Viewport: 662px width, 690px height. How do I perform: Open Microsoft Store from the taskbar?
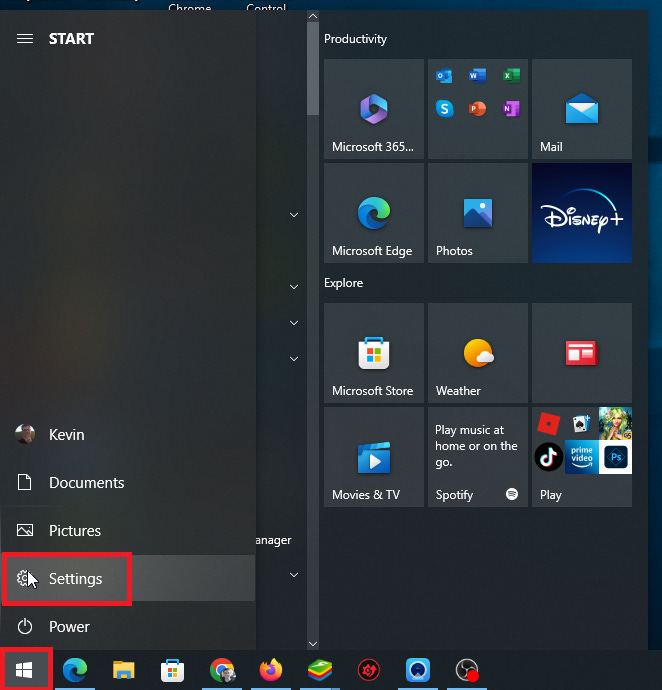(x=173, y=670)
